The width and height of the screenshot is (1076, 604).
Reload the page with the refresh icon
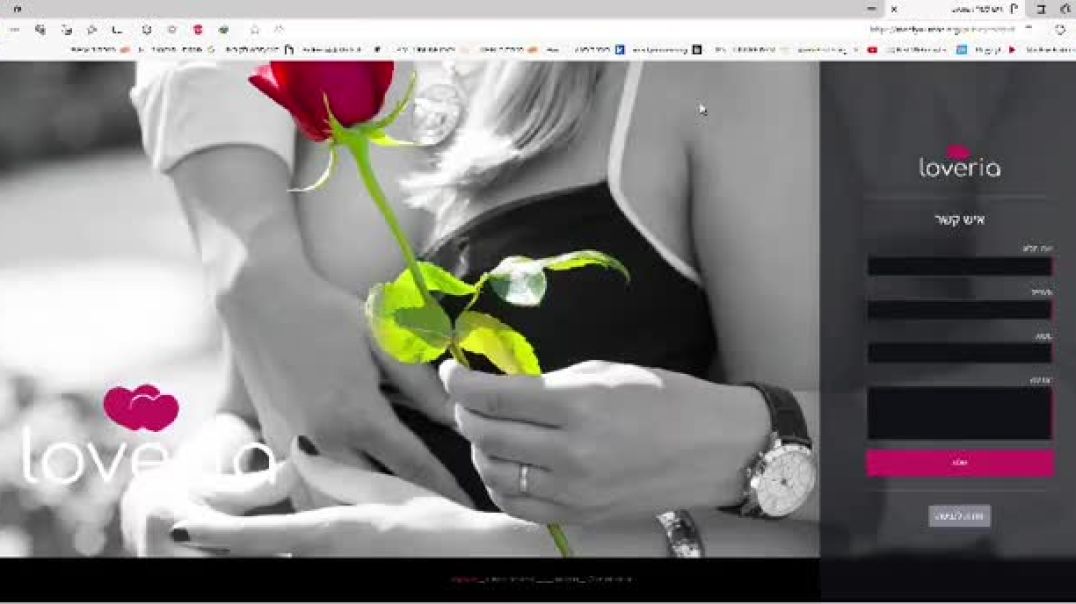click(1060, 30)
